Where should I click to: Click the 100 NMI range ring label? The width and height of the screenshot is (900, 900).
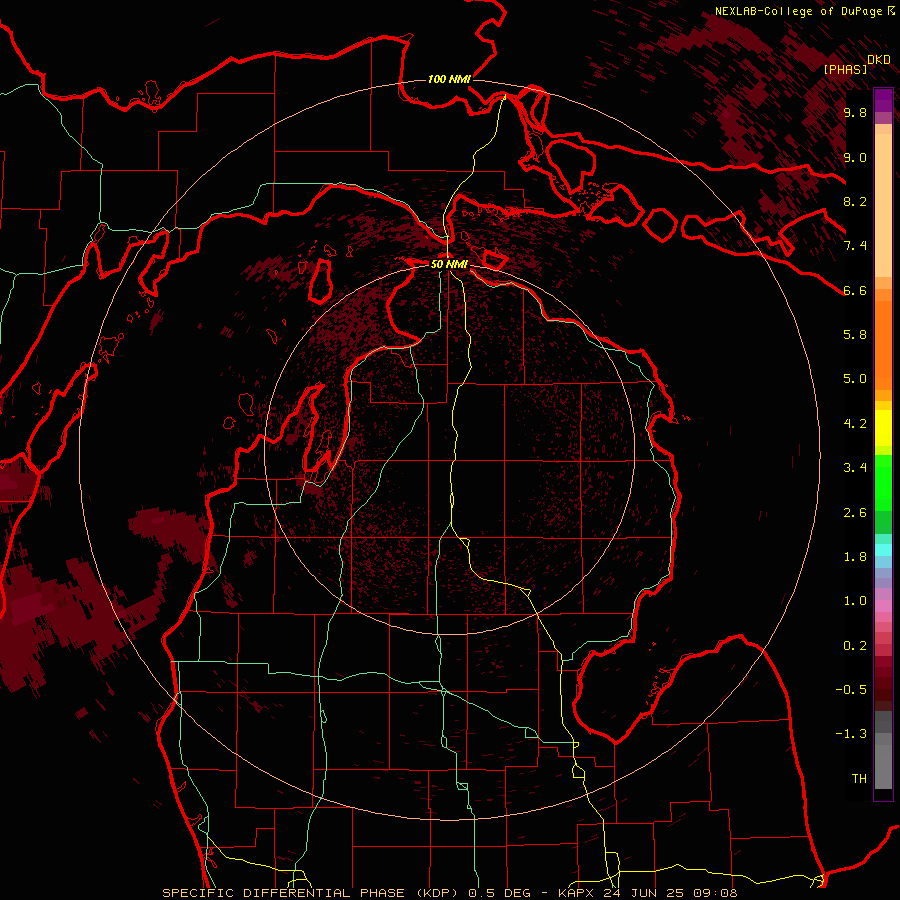(448, 79)
